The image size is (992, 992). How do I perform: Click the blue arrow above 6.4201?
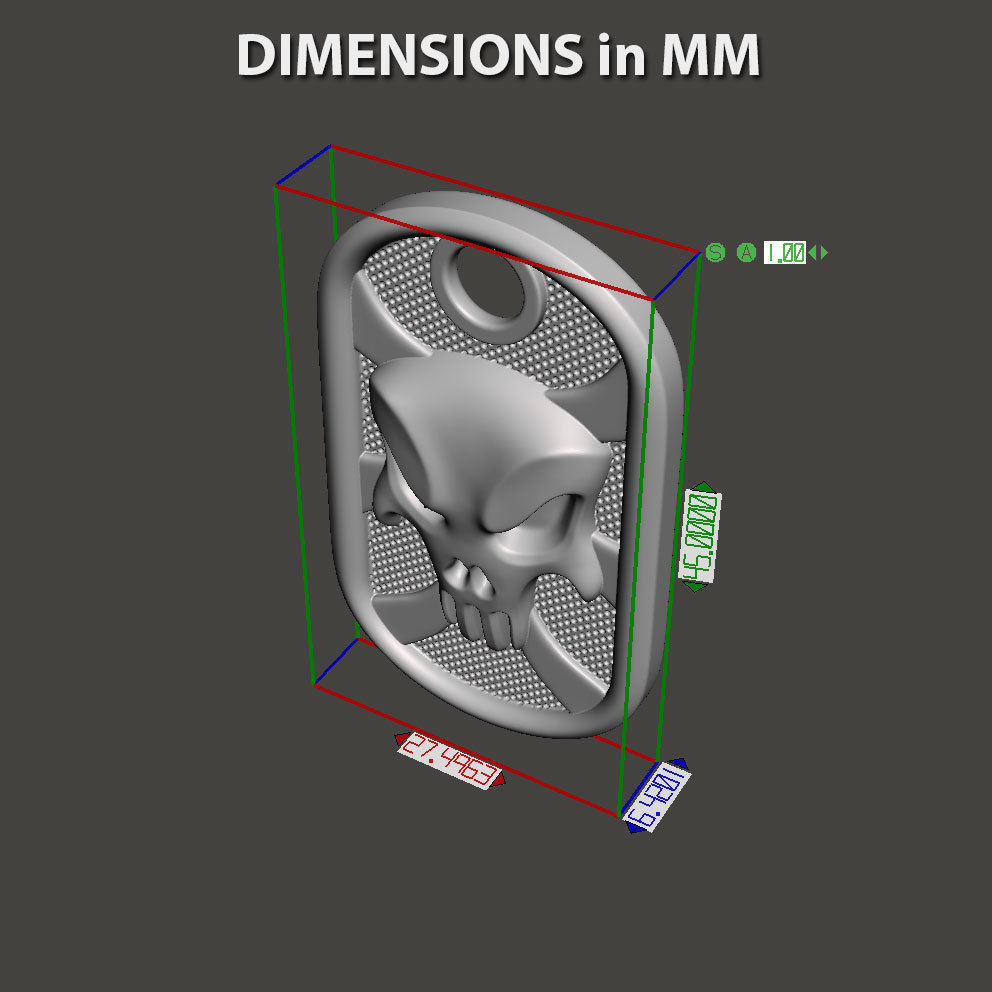pyautogui.click(x=680, y=764)
